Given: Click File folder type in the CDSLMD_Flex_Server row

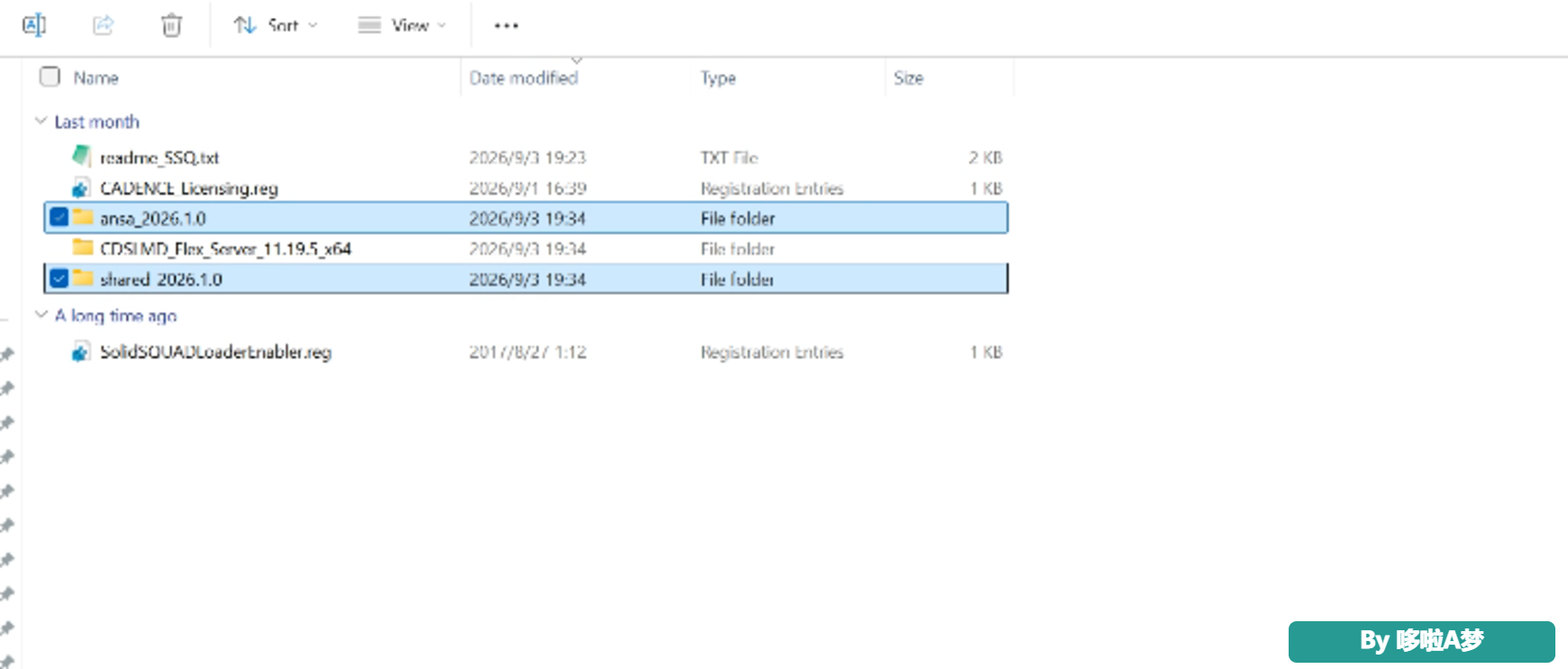Looking at the screenshot, I should click(738, 249).
